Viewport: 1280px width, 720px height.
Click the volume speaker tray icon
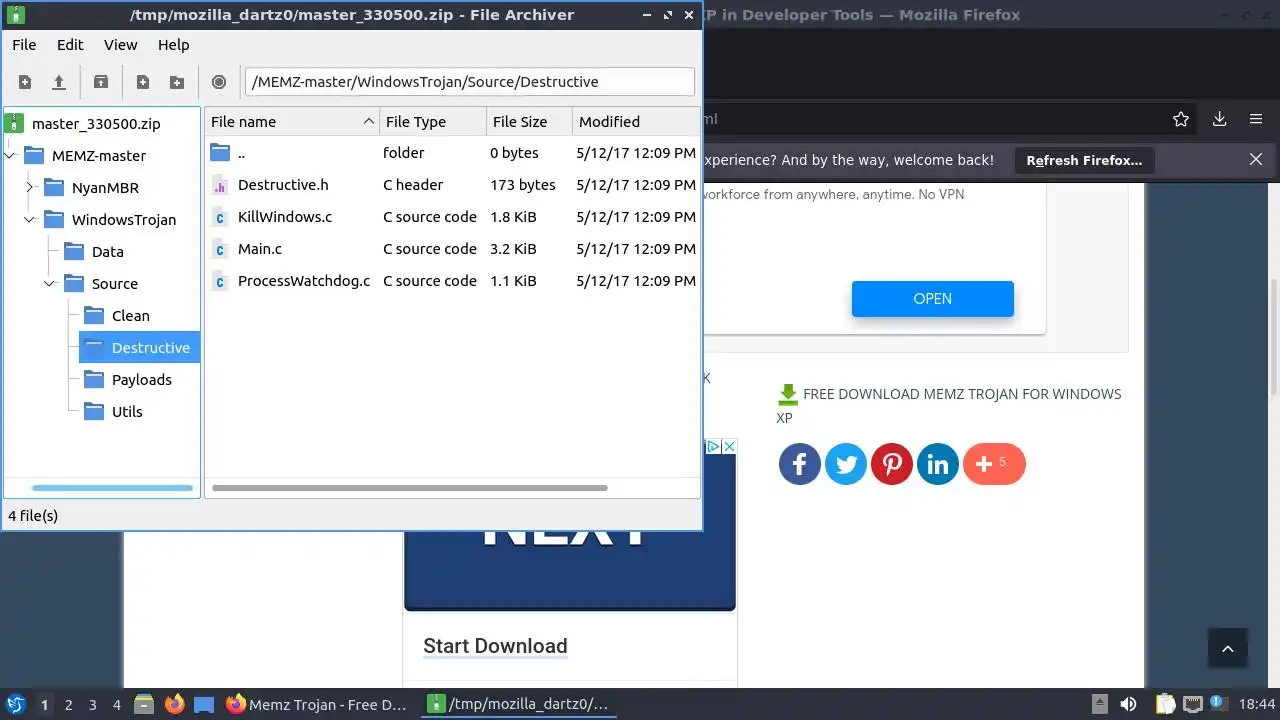point(1128,704)
